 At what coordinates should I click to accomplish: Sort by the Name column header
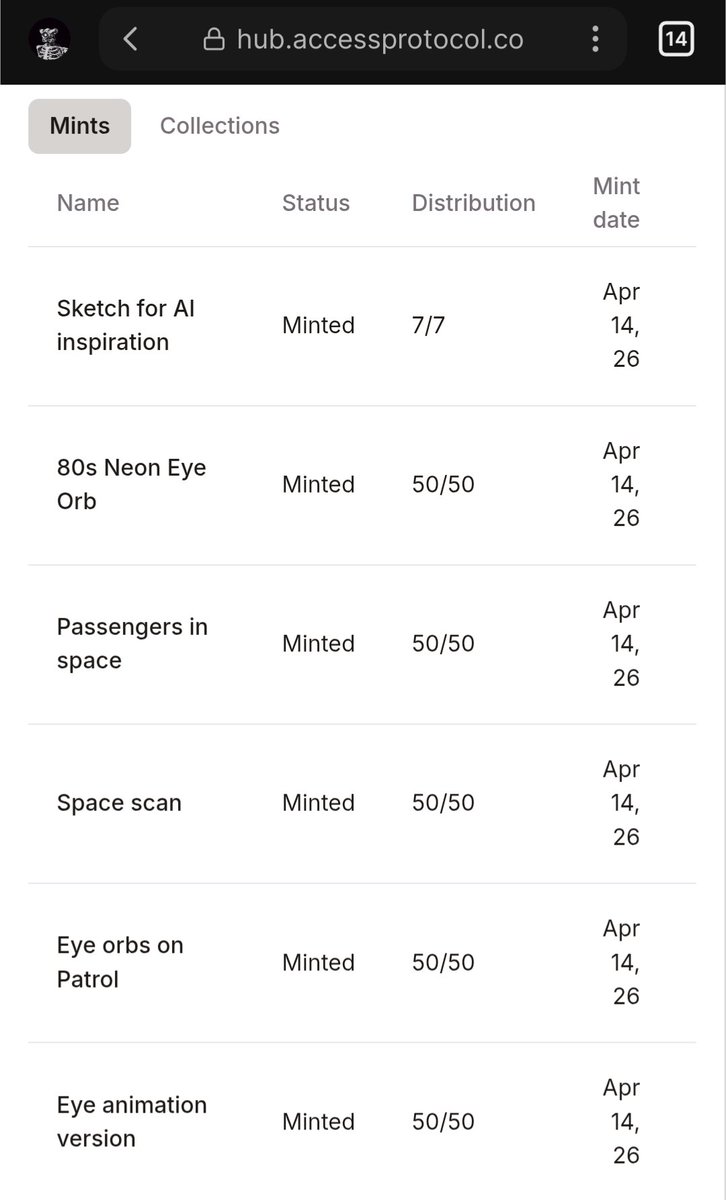click(x=88, y=203)
